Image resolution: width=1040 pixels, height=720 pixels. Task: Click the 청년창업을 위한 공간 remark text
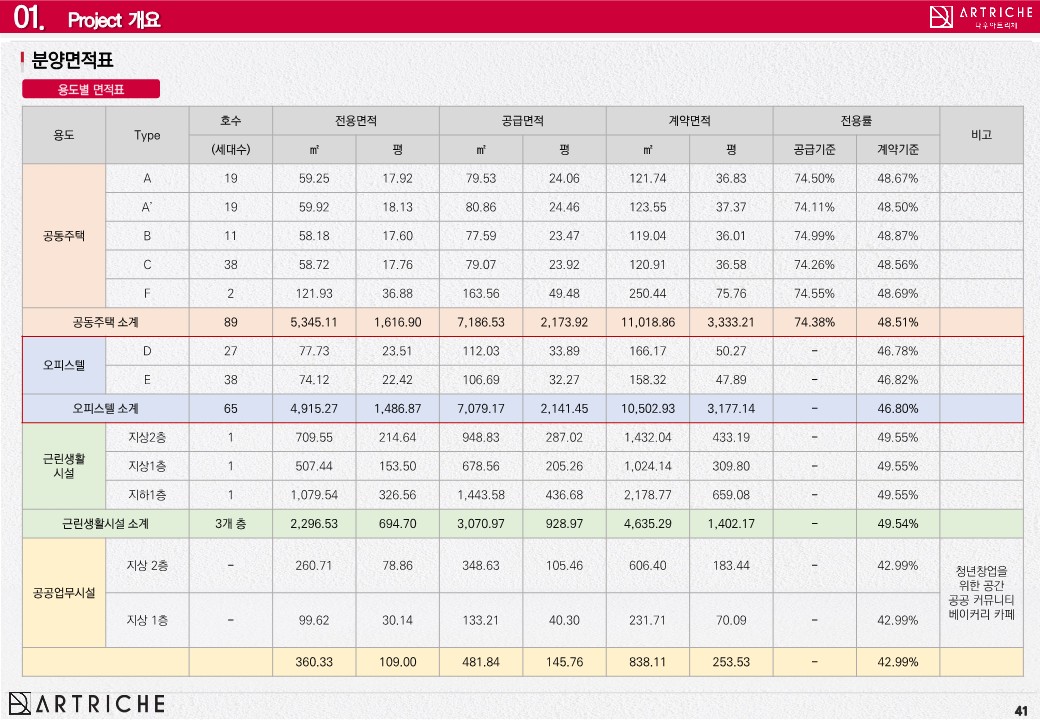pyautogui.click(x=981, y=577)
